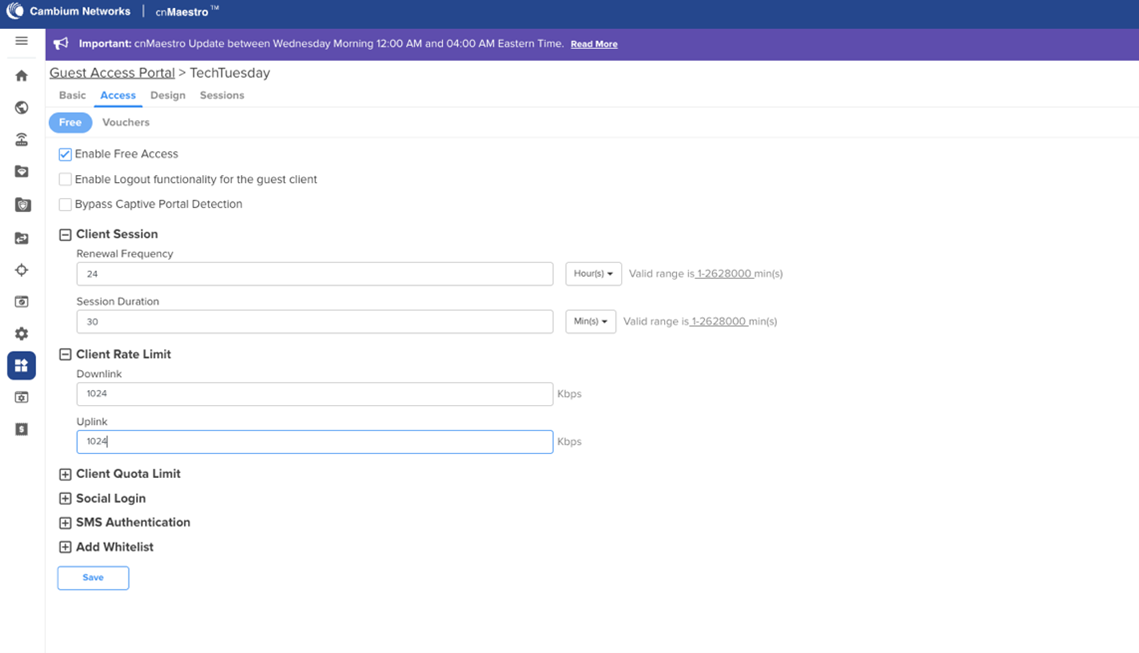Select the Vouchers tab
Image resolution: width=1139 pixels, height=653 pixels.
click(126, 122)
